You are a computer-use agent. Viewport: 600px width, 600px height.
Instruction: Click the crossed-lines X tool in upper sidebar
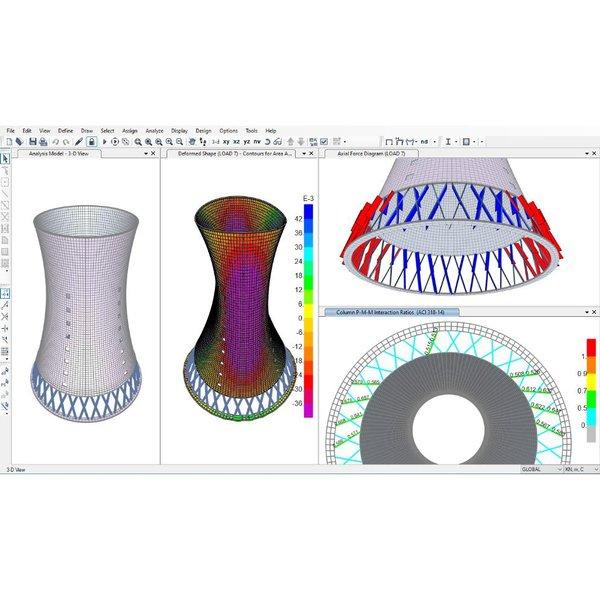point(5,217)
